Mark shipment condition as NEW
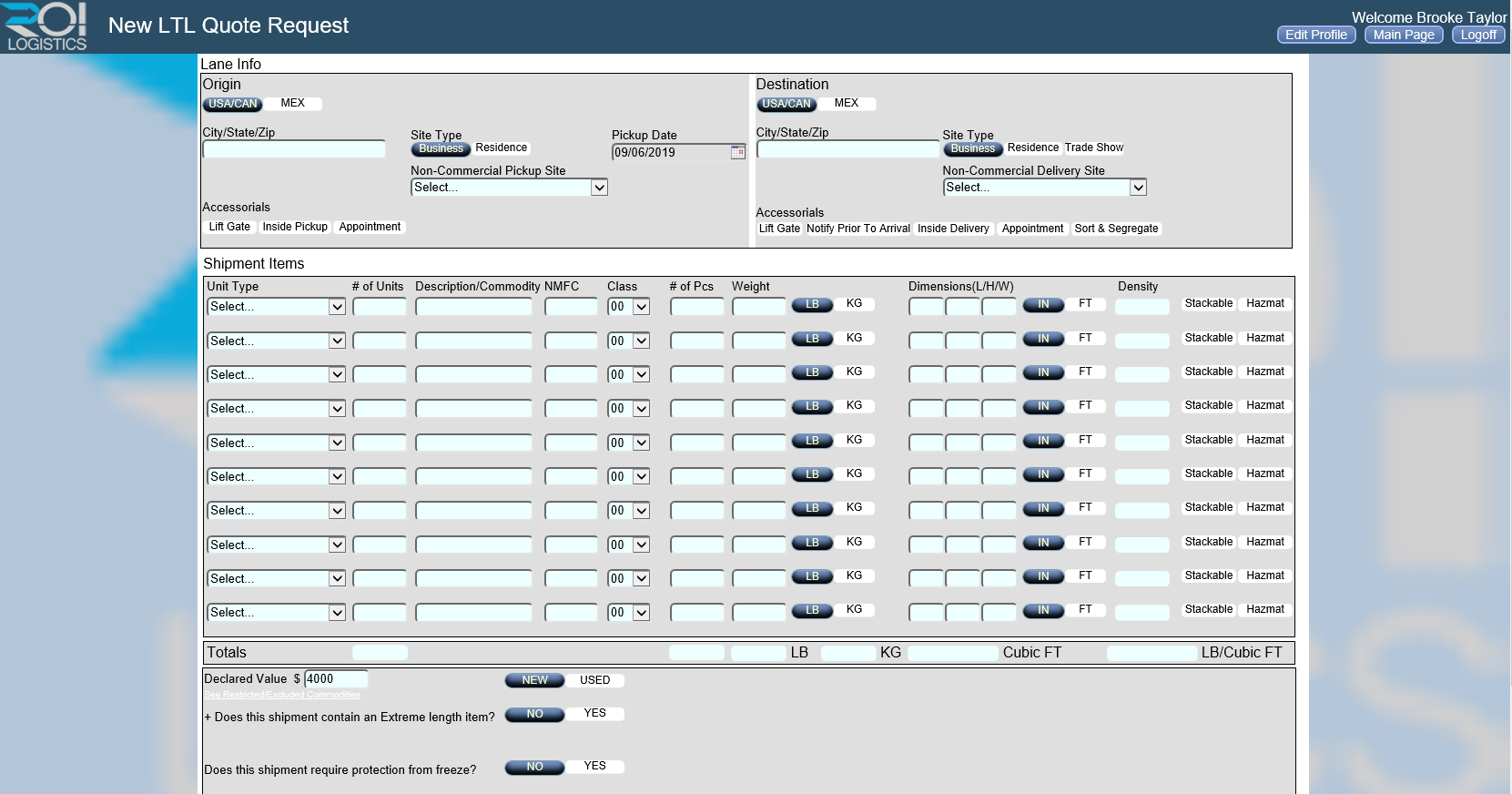 pyautogui.click(x=534, y=680)
